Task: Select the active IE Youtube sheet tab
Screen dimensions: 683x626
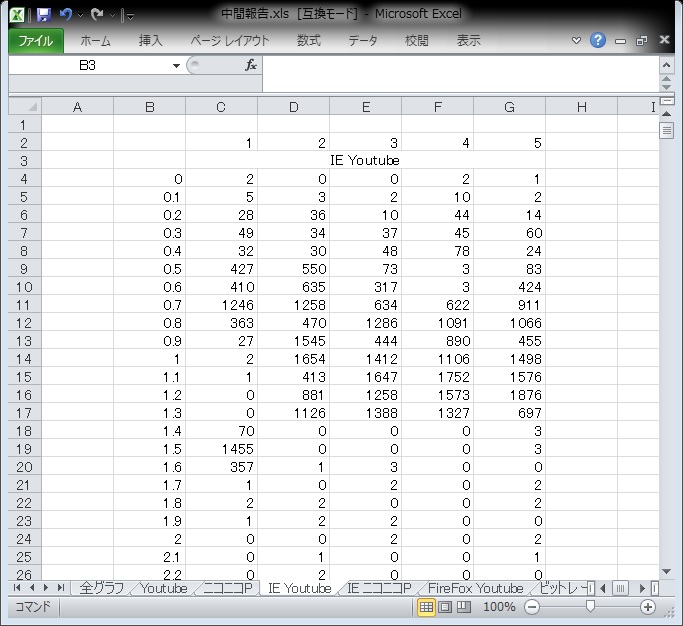Action: [300, 588]
